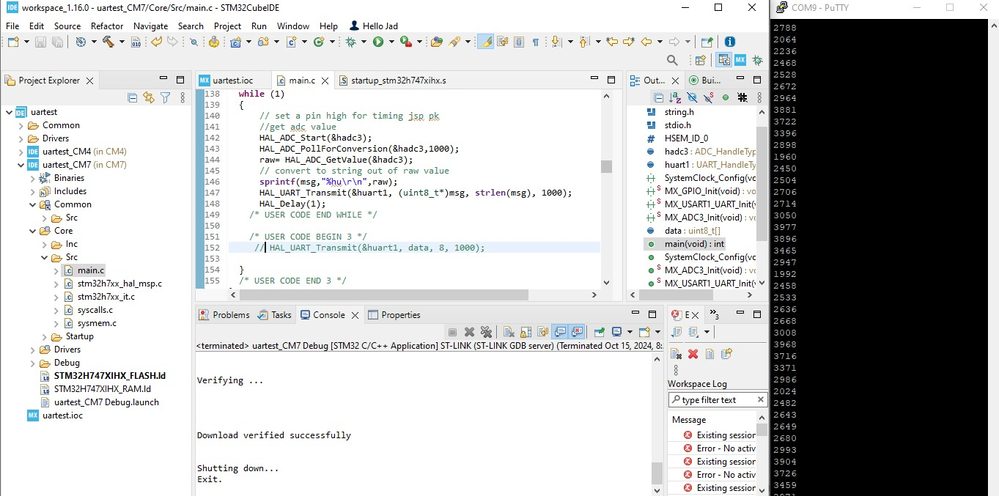The image size is (999, 496).
Task: Click the console vertical scrollbar thumb
Action: click(x=657, y=472)
